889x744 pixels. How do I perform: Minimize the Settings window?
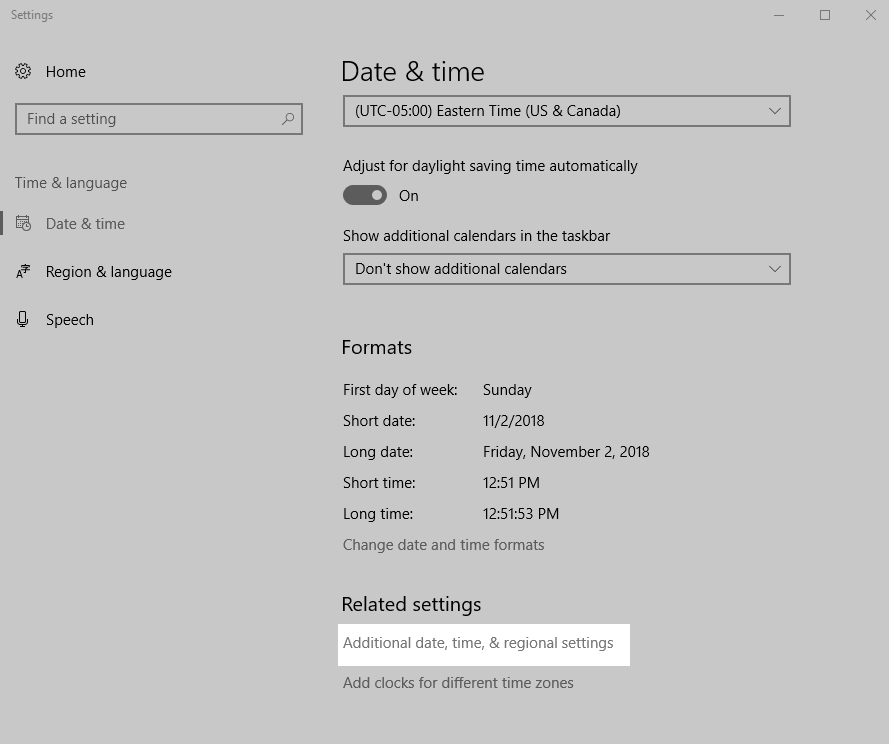coord(779,15)
